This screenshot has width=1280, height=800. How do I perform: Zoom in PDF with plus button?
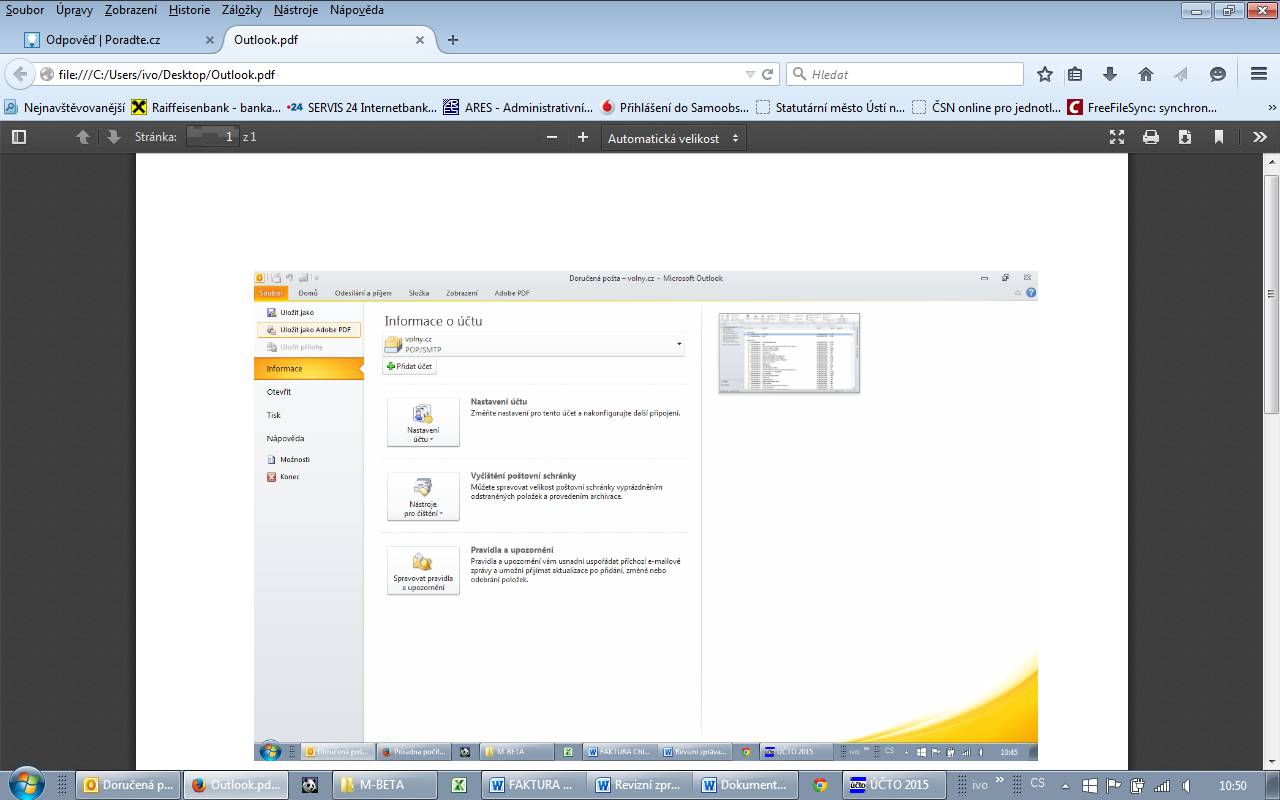pos(583,137)
